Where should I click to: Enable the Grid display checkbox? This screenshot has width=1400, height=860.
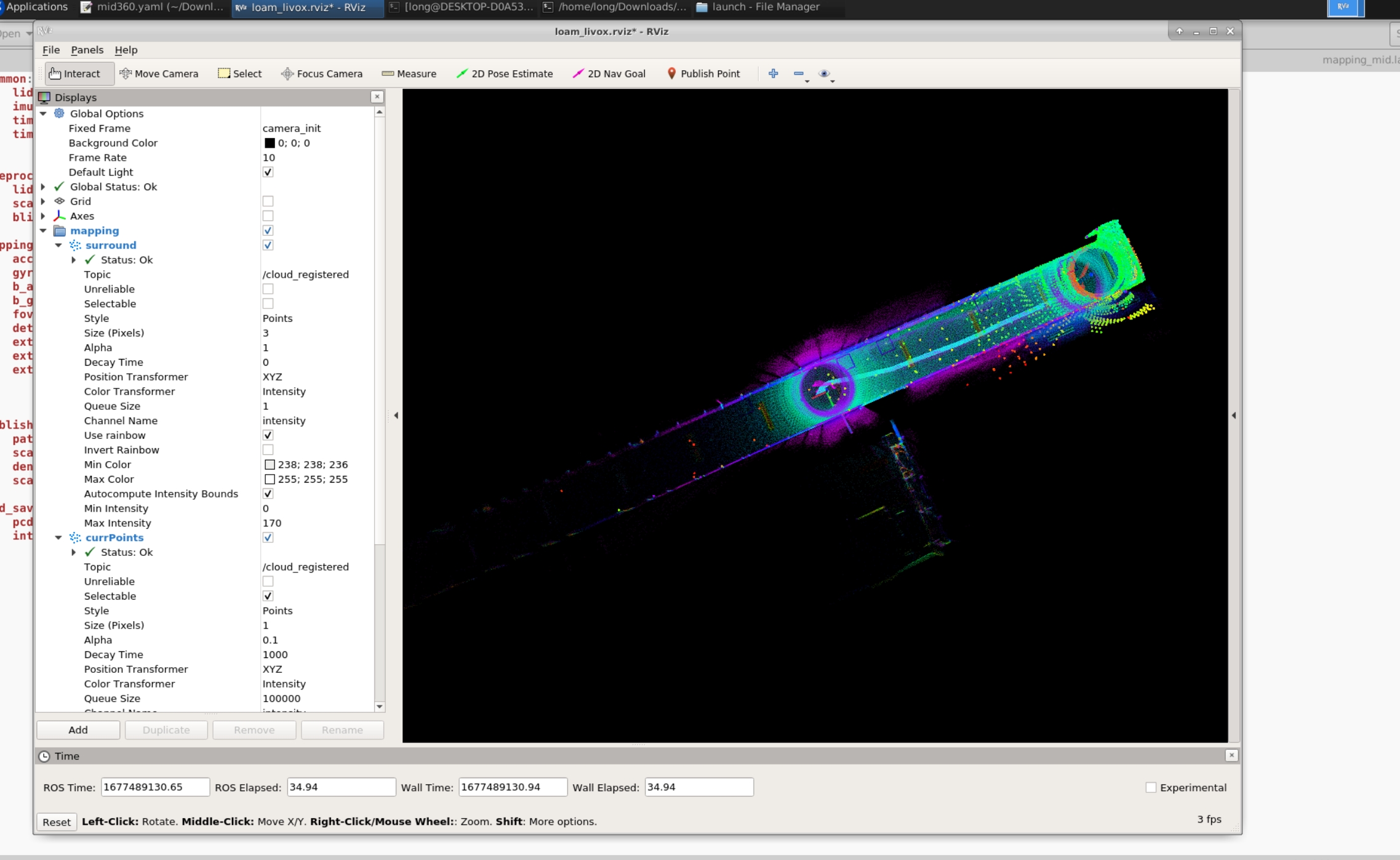click(x=268, y=201)
